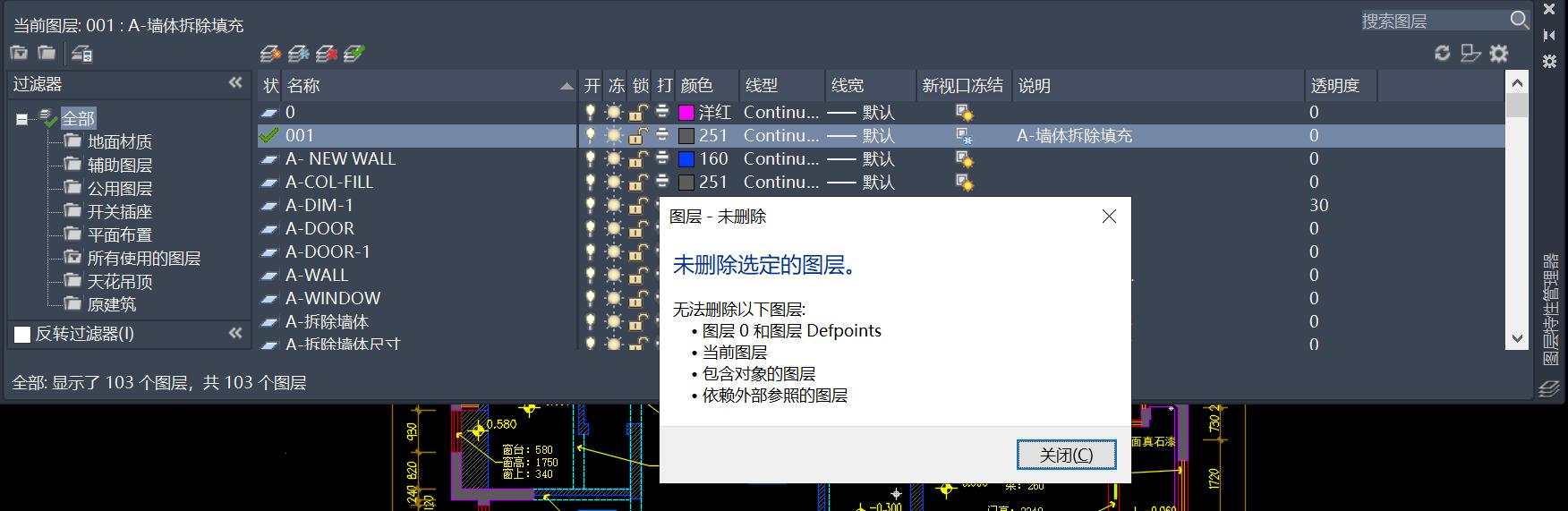Open layer settings gear icon
The width and height of the screenshot is (1568, 511).
[x=1499, y=53]
